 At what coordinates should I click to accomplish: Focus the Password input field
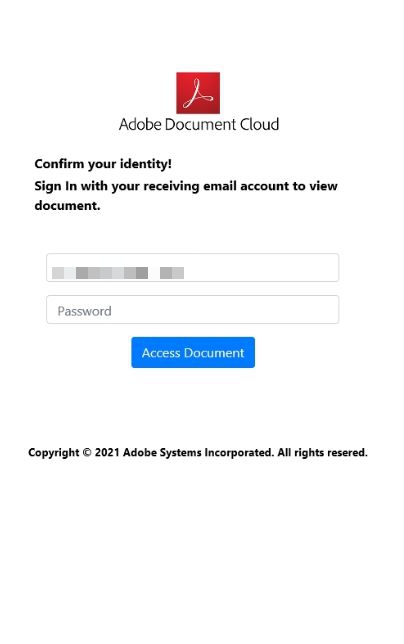[x=193, y=309]
